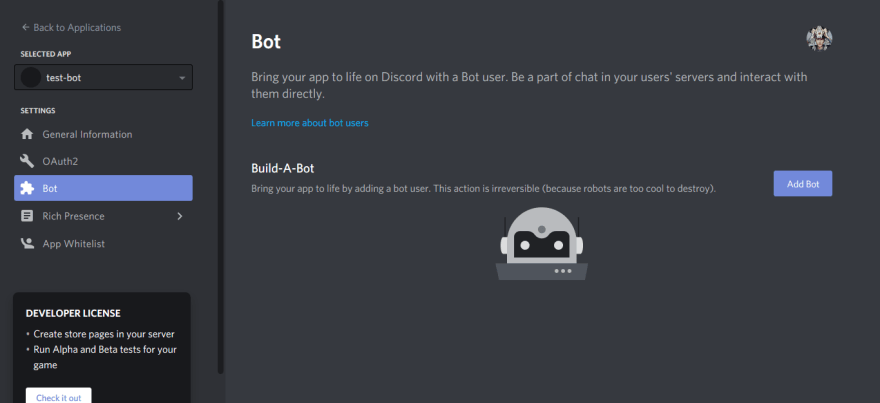Go back to Applications

pyautogui.click(x=71, y=28)
